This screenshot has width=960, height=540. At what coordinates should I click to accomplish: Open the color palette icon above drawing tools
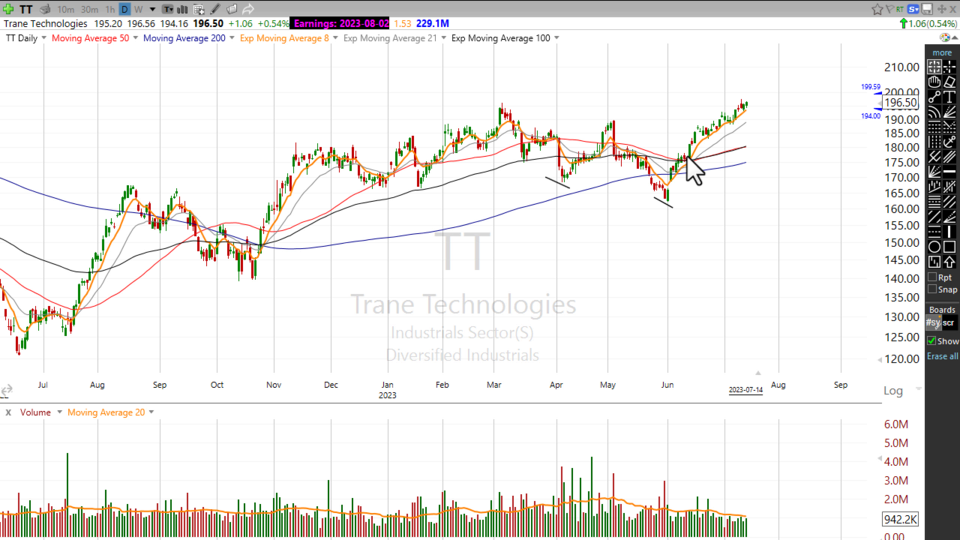click(x=944, y=38)
